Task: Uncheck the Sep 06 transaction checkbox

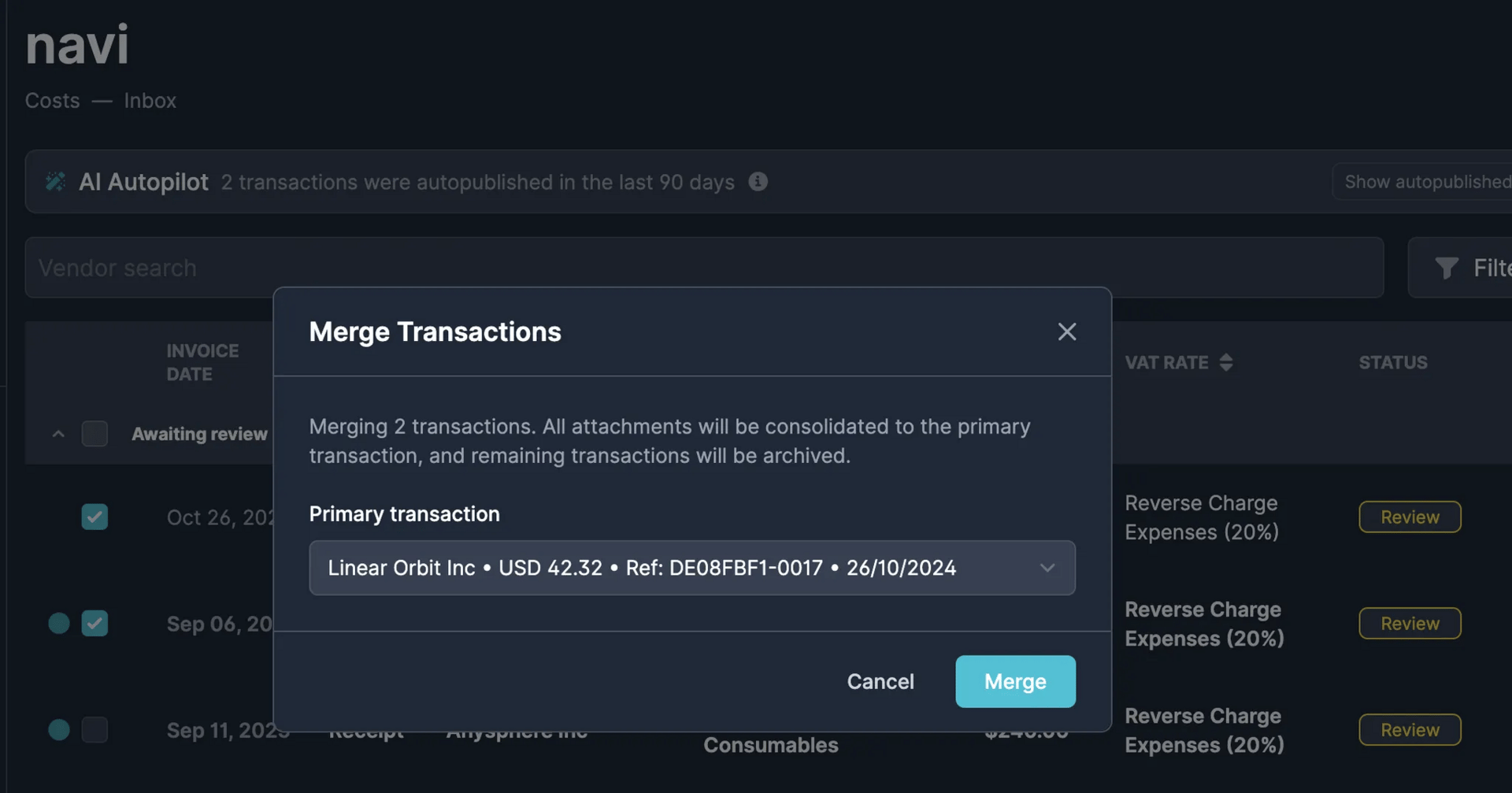Action: tap(94, 624)
